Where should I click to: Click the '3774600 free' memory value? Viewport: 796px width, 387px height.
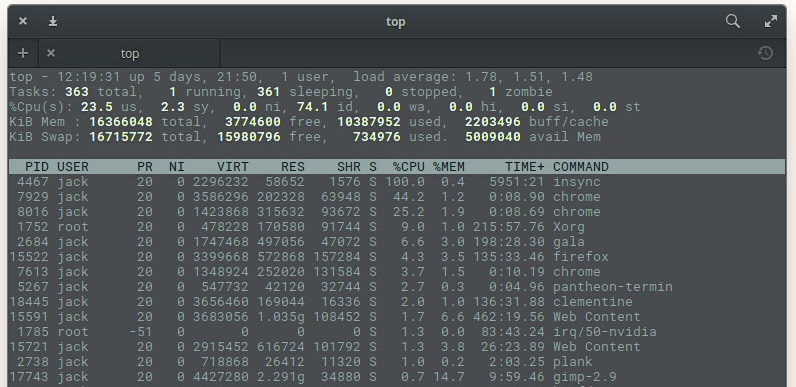click(x=273, y=122)
